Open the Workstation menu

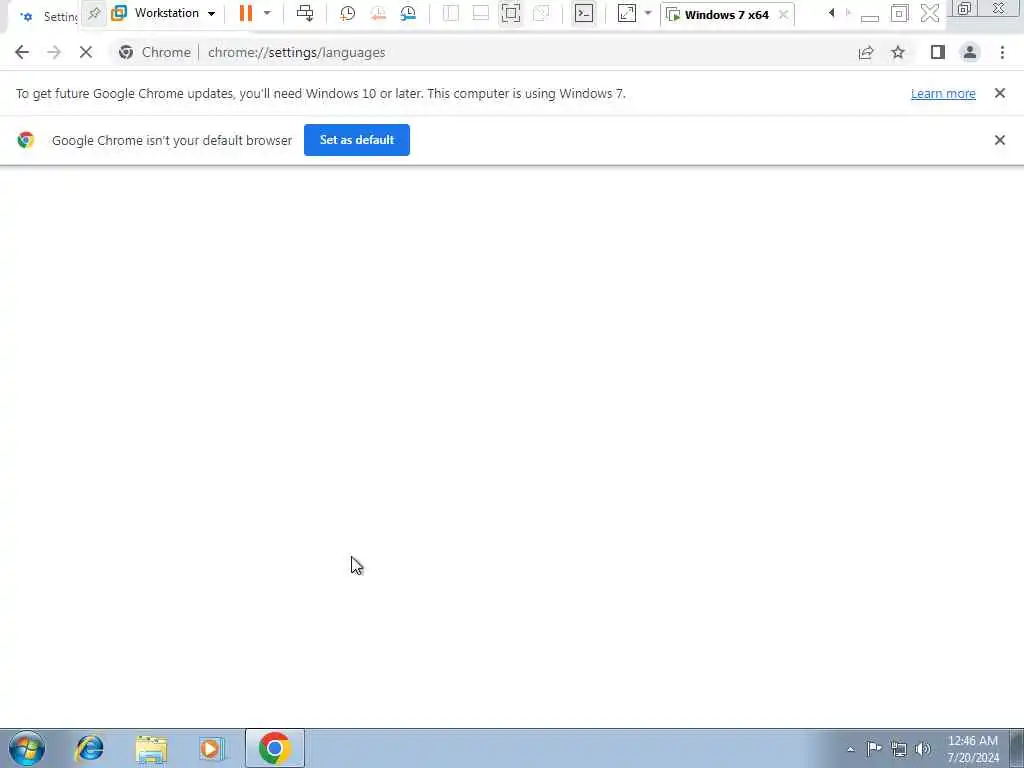[165, 13]
